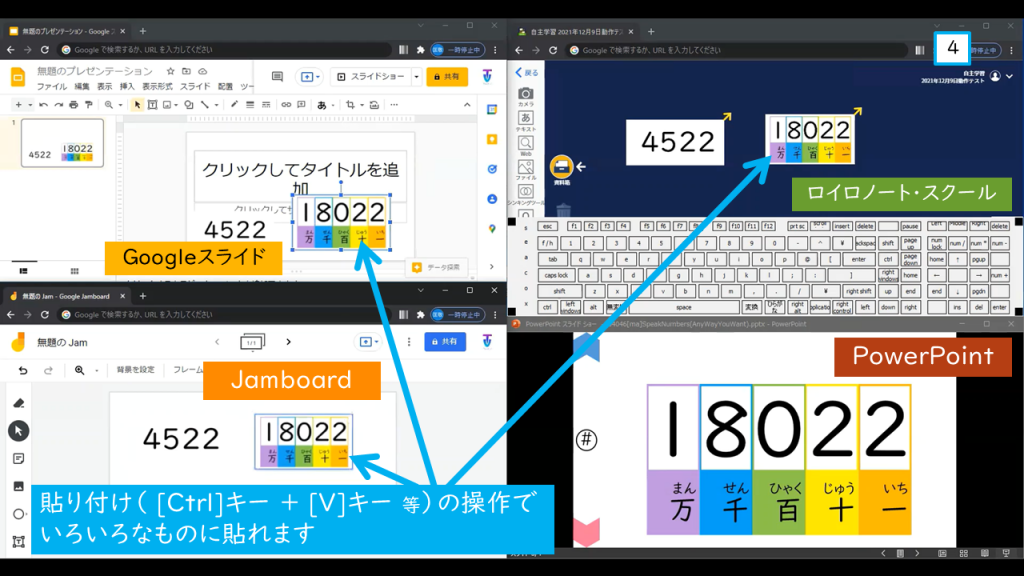Click undo in the Jamboard toolbar
This screenshot has width=1024, height=576.
click(23, 370)
